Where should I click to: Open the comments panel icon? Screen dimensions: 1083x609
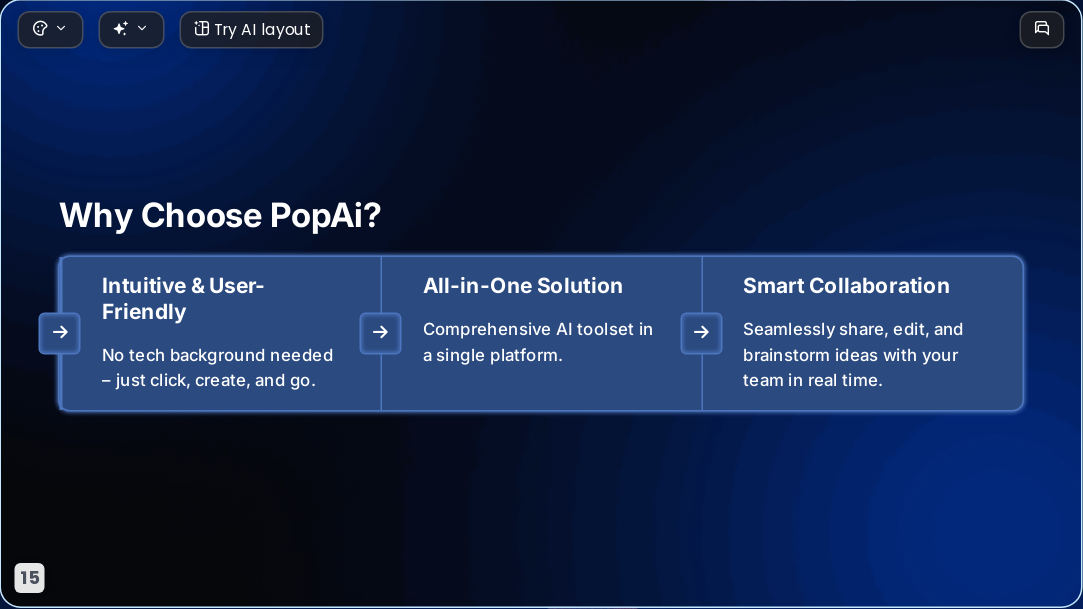coord(1042,30)
